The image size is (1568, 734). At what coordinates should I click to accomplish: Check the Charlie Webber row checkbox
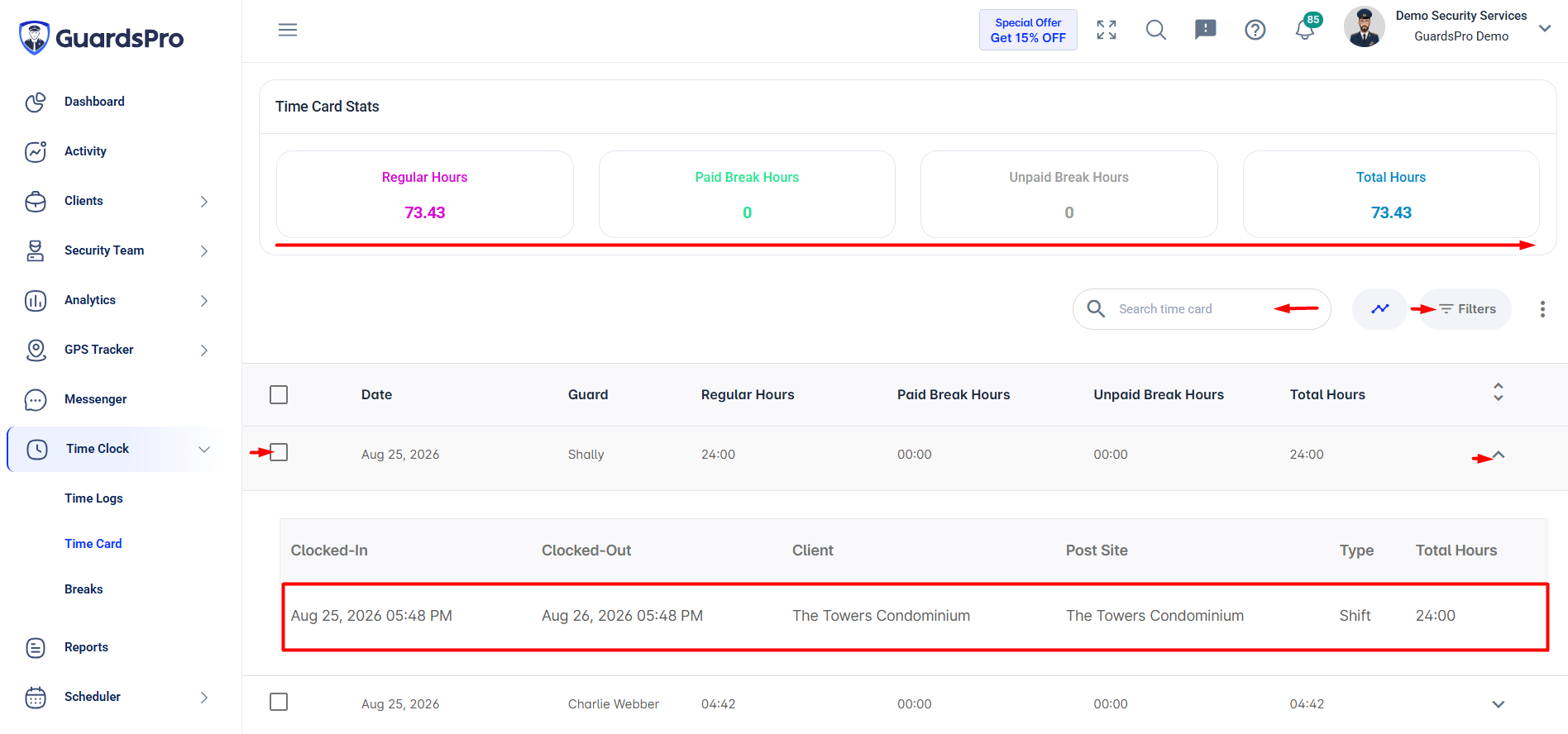coord(279,702)
